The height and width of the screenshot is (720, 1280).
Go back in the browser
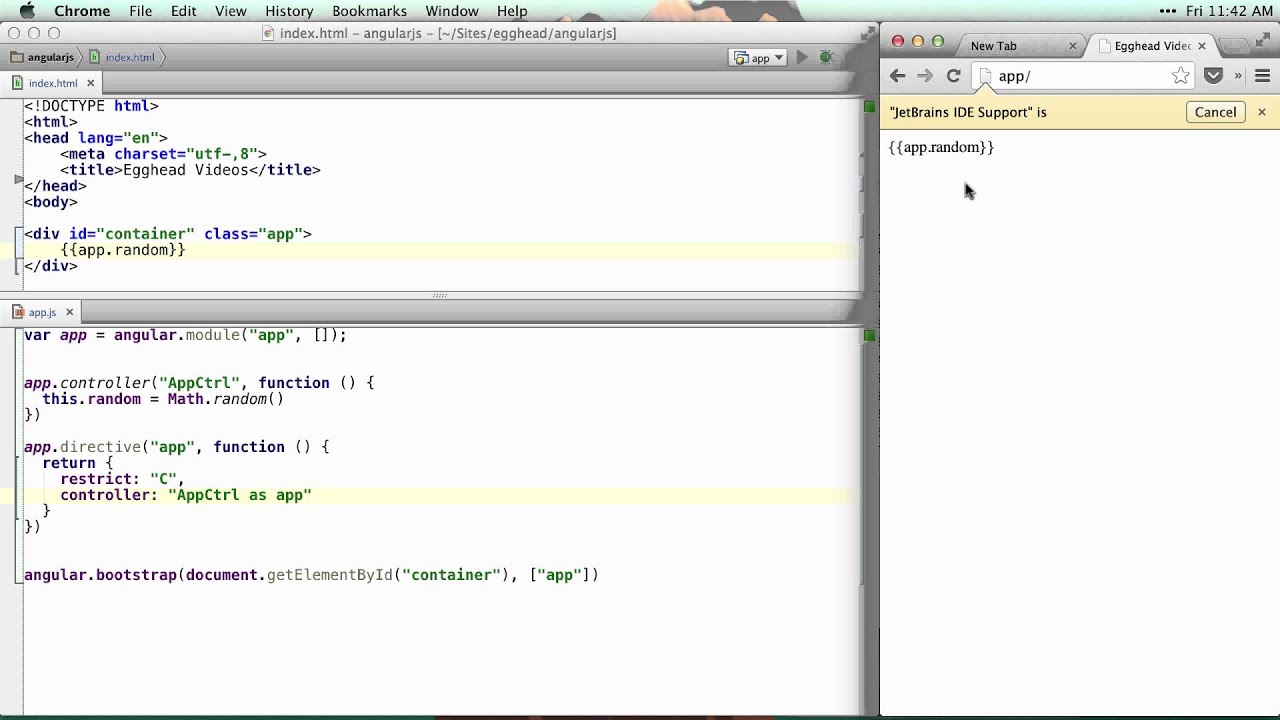(897, 76)
